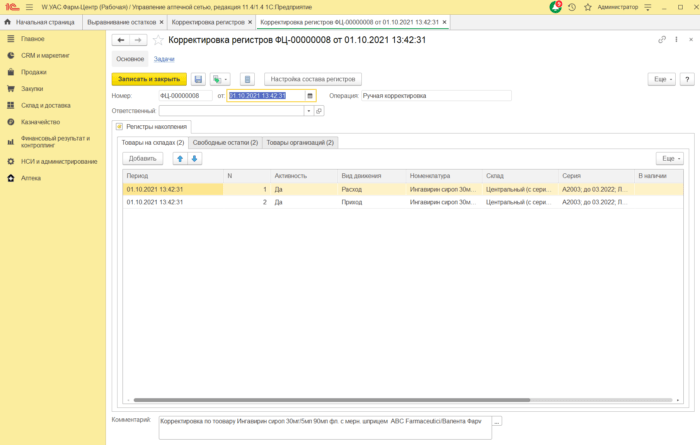Expand the table's Еще menu
Screen dimensions: 700x445
pyautogui.click(x=669, y=158)
